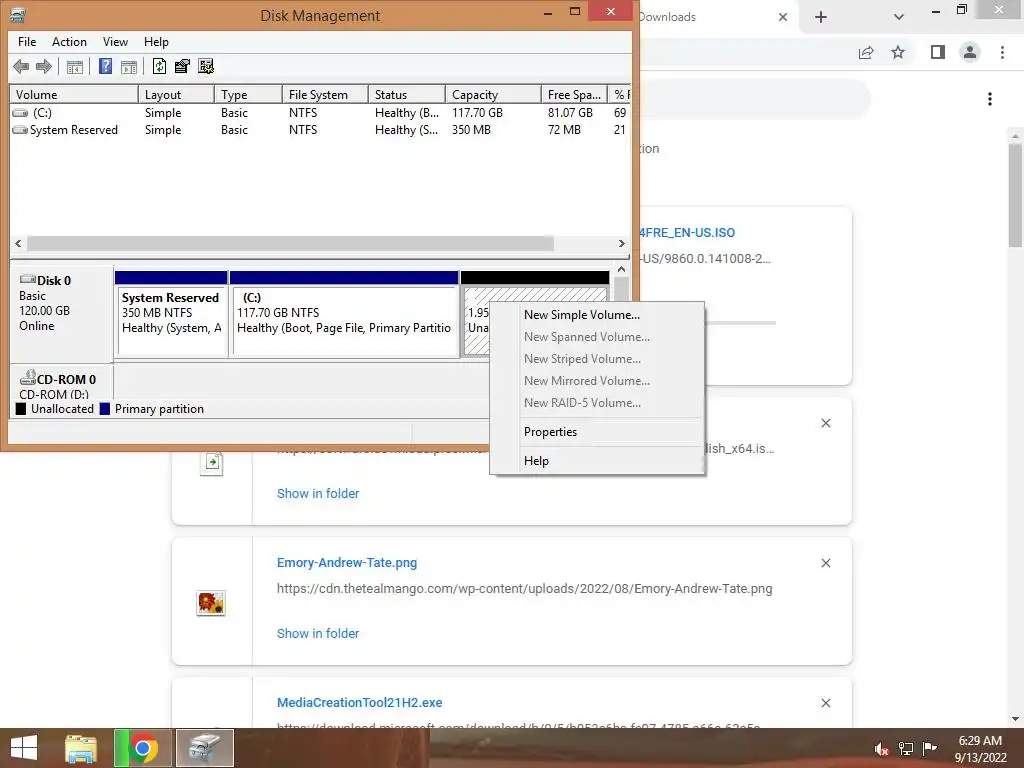The image size is (1024, 768).
Task: Click the network icon in system tray
Action: point(905,748)
